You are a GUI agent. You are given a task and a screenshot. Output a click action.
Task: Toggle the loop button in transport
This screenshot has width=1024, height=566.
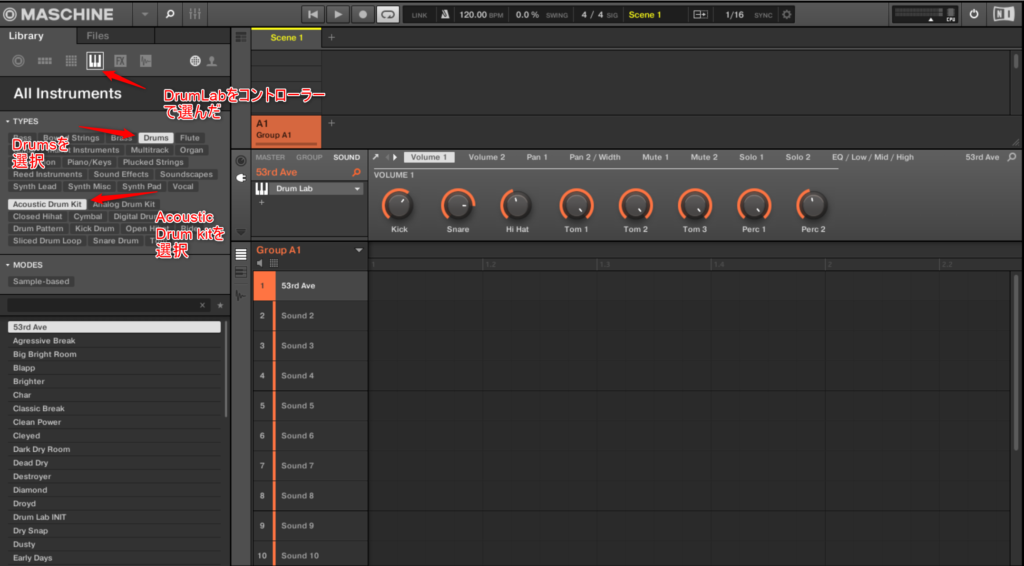coord(387,14)
